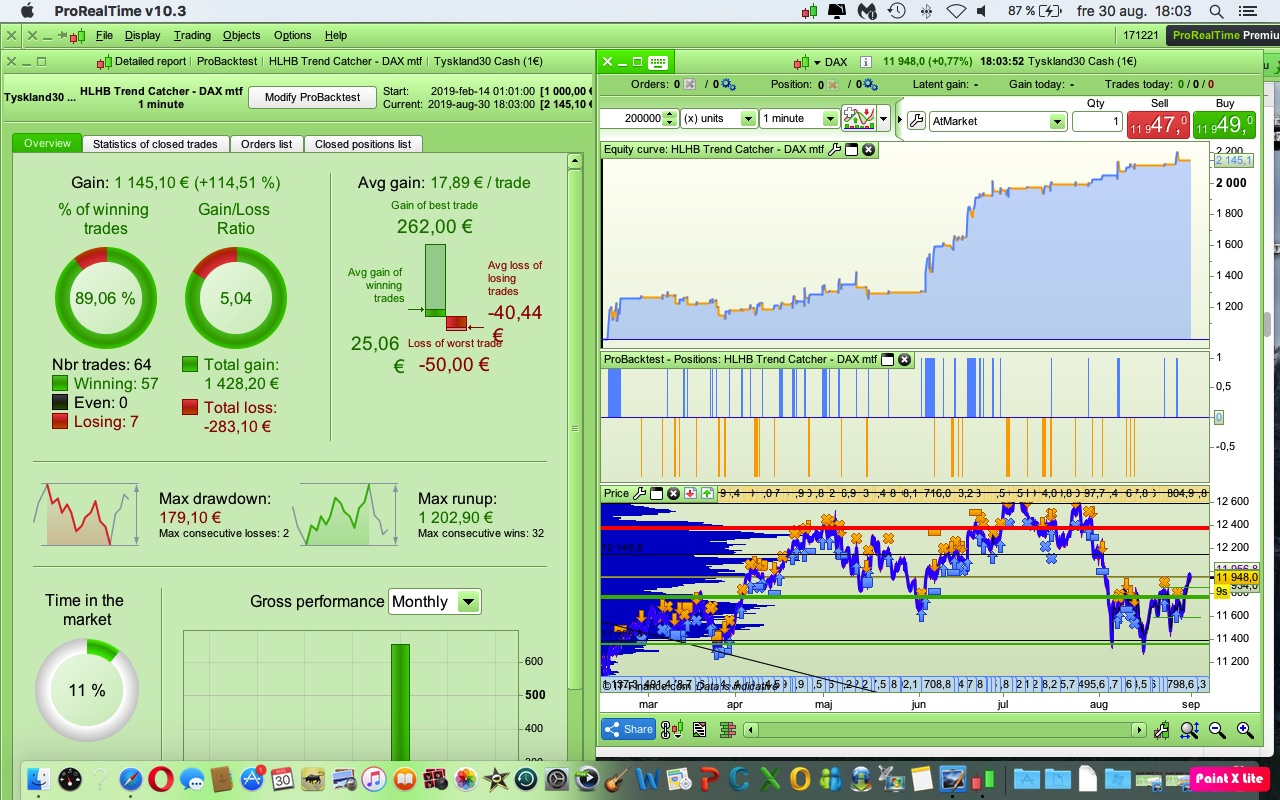Click the red down-arrow icon on Price panel
Image resolution: width=1280 pixels, height=800 pixels.
(x=690, y=493)
